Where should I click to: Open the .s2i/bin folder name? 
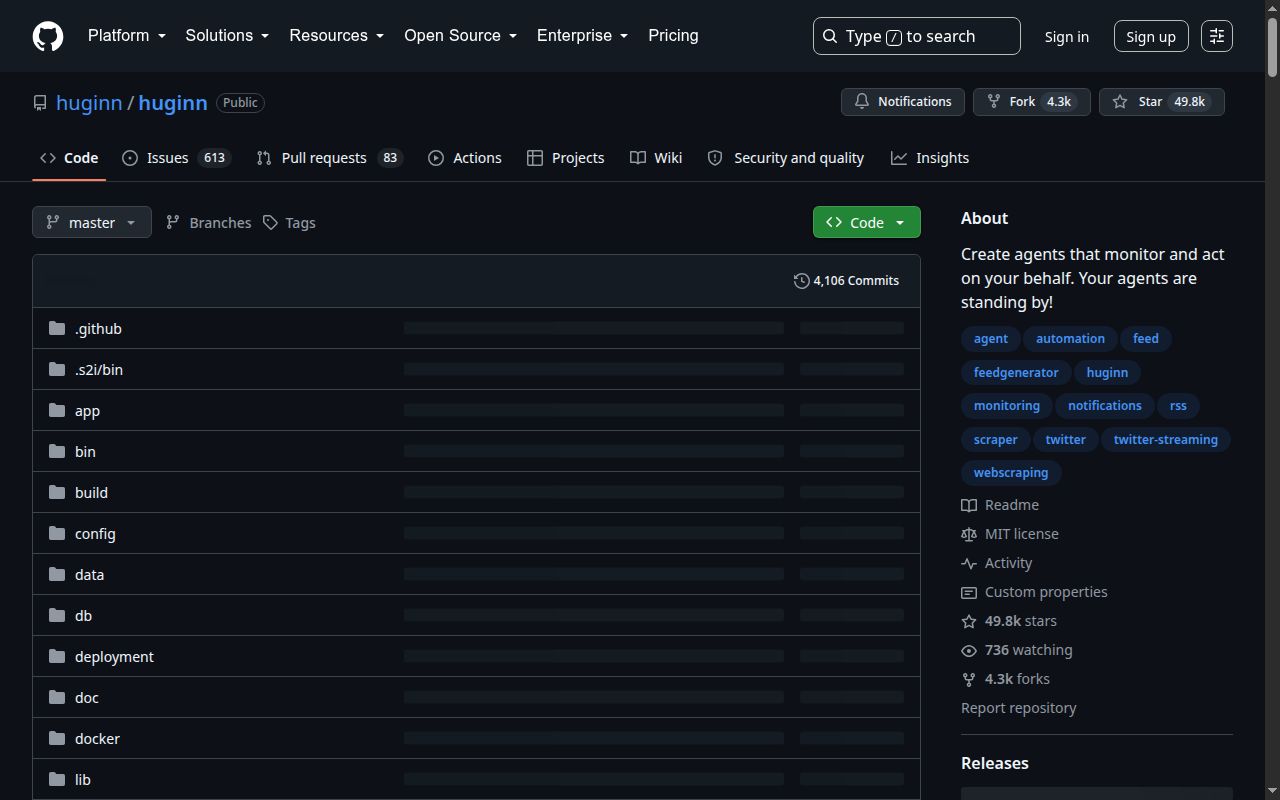[x=99, y=370]
